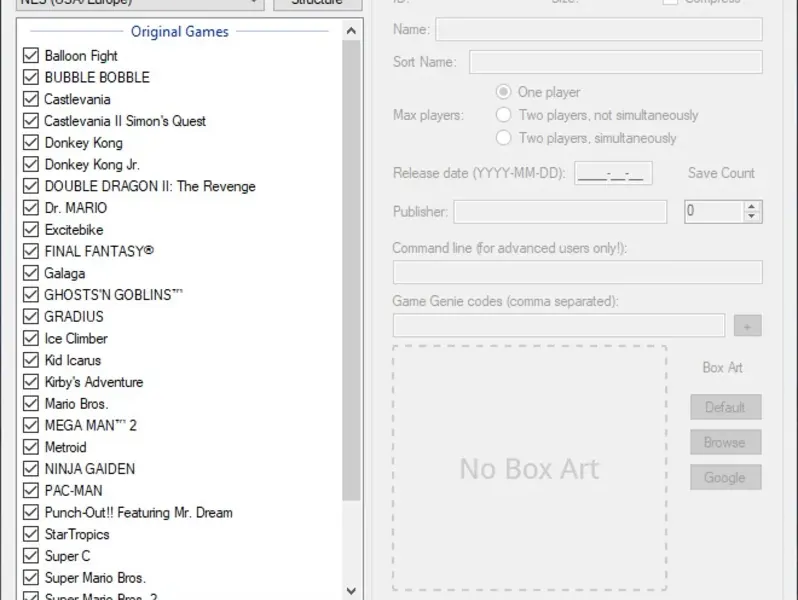Uncheck the Galaga checkbox
Viewport: 798px width, 600px height.
tap(31, 273)
